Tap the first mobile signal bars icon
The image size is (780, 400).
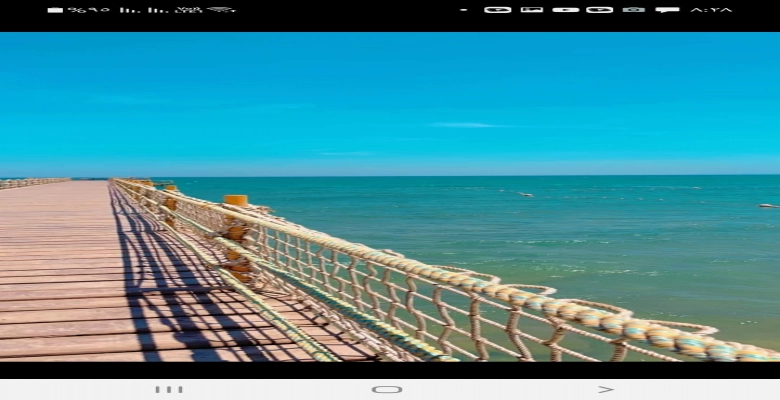coord(129,10)
